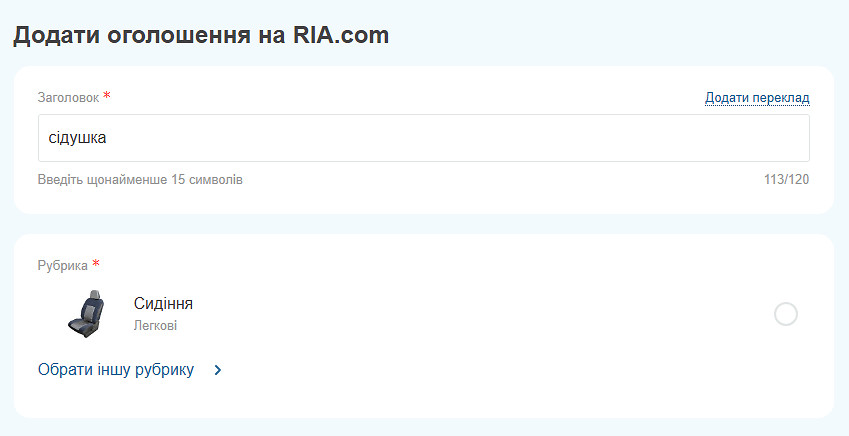Click the empty right part of title input
Image resolution: width=849 pixels, height=436 pixels.
pyautogui.click(x=650, y=138)
